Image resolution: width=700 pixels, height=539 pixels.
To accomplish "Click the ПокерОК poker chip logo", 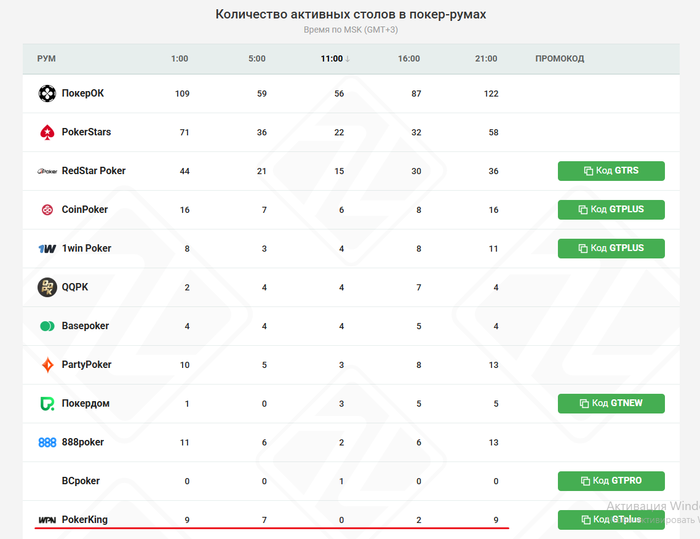I will point(47,94).
